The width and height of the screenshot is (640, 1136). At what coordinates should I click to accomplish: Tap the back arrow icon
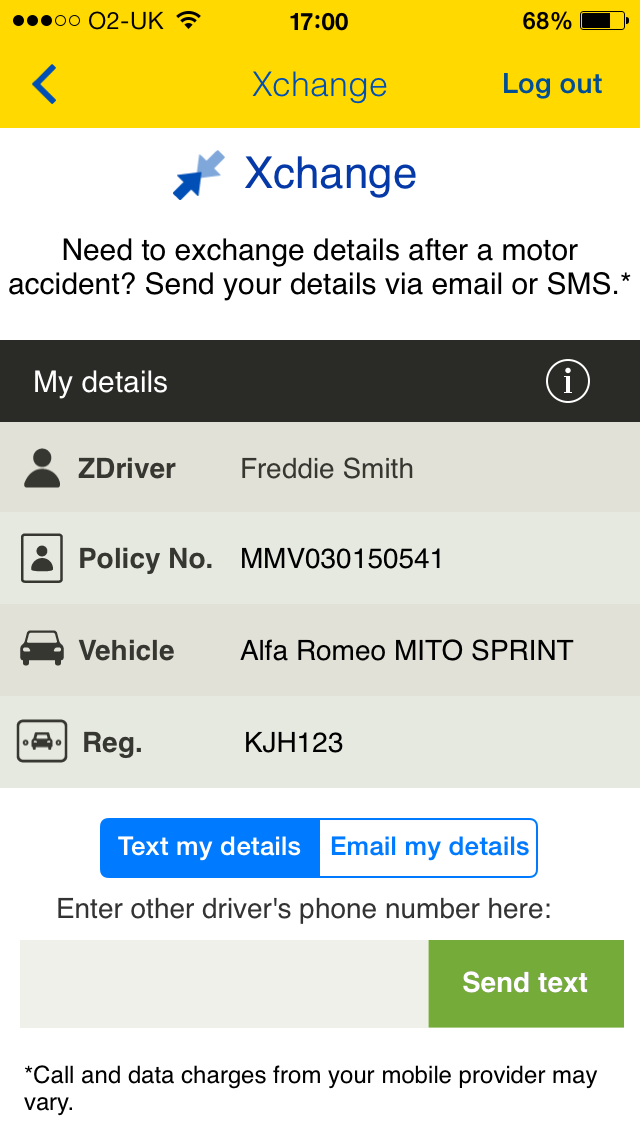point(45,85)
